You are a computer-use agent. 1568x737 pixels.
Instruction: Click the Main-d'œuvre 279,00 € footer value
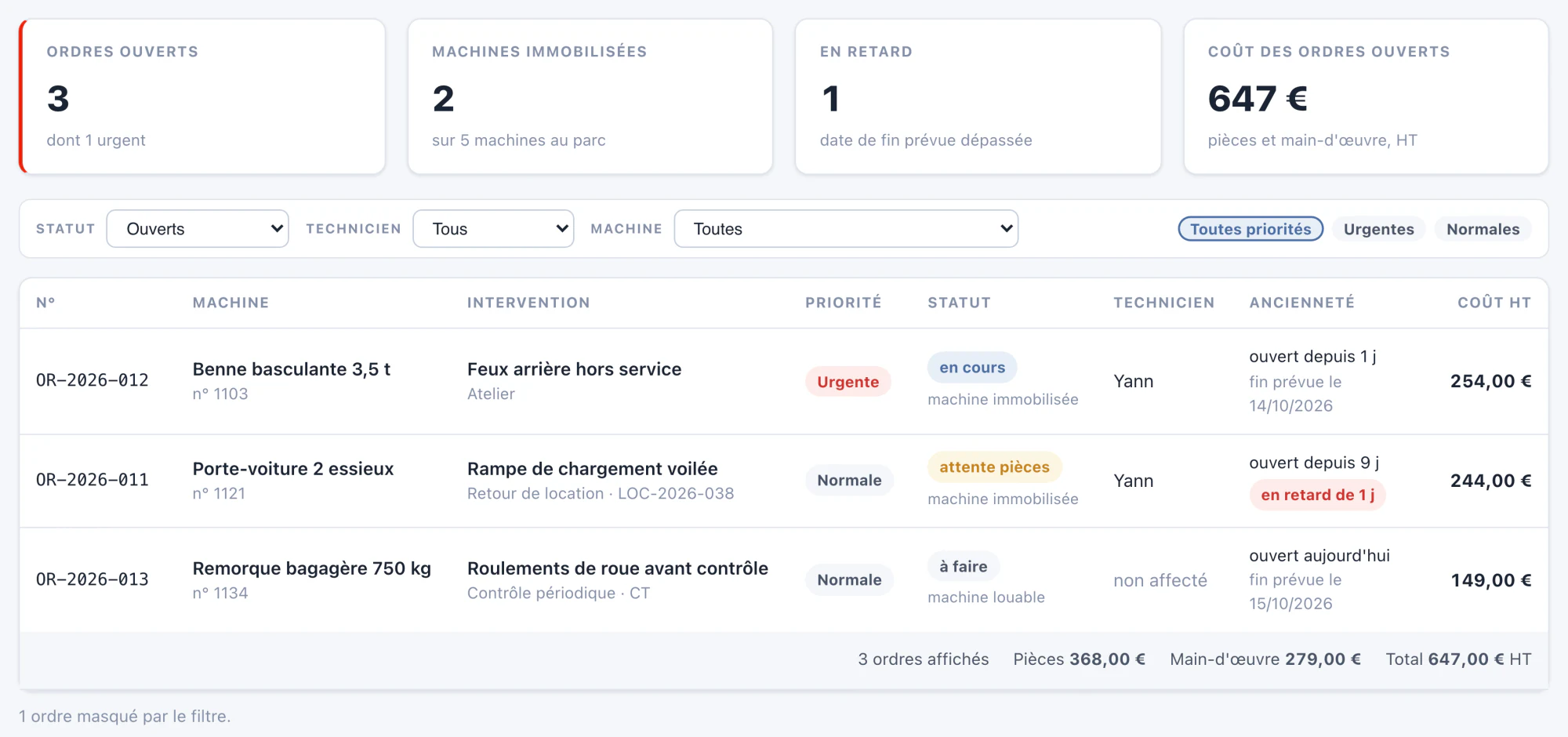(x=1265, y=659)
